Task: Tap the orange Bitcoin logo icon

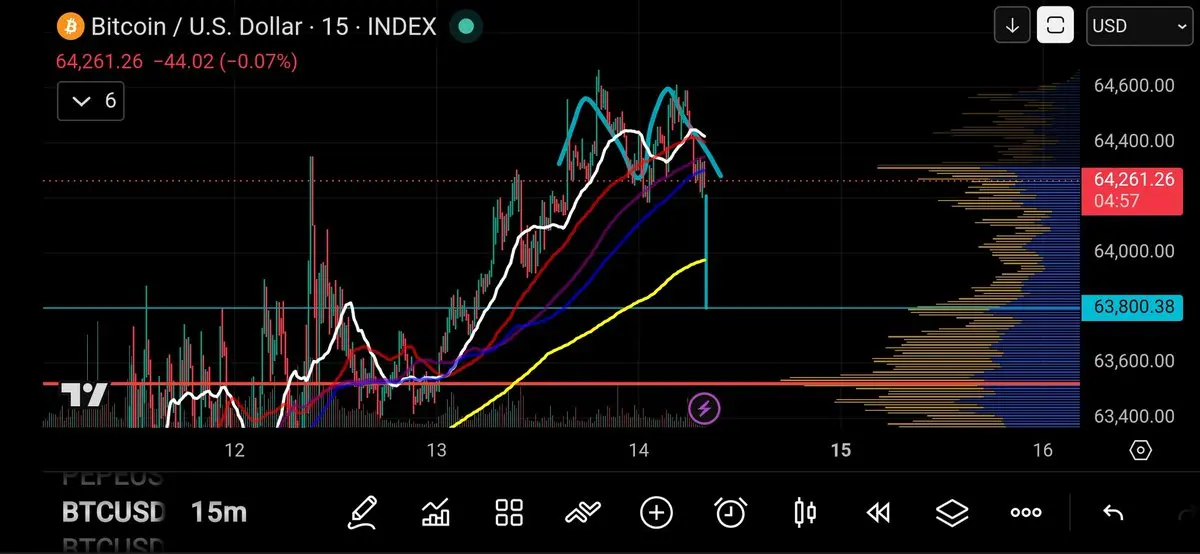Action: click(x=70, y=26)
